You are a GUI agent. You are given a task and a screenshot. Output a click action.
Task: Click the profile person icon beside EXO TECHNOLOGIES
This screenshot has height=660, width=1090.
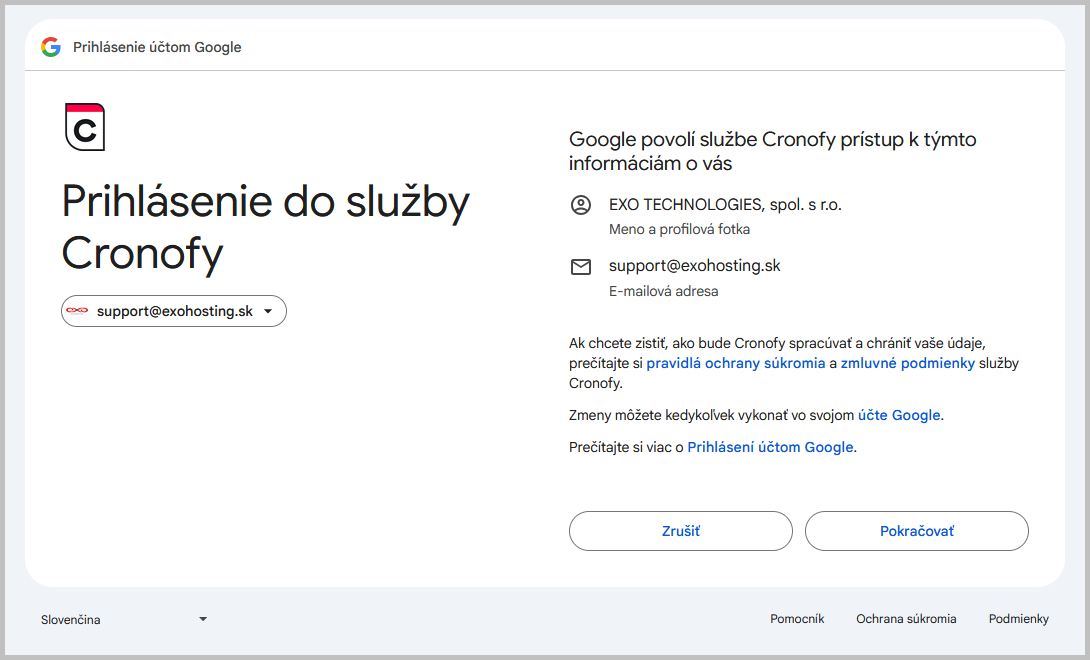click(x=581, y=205)
